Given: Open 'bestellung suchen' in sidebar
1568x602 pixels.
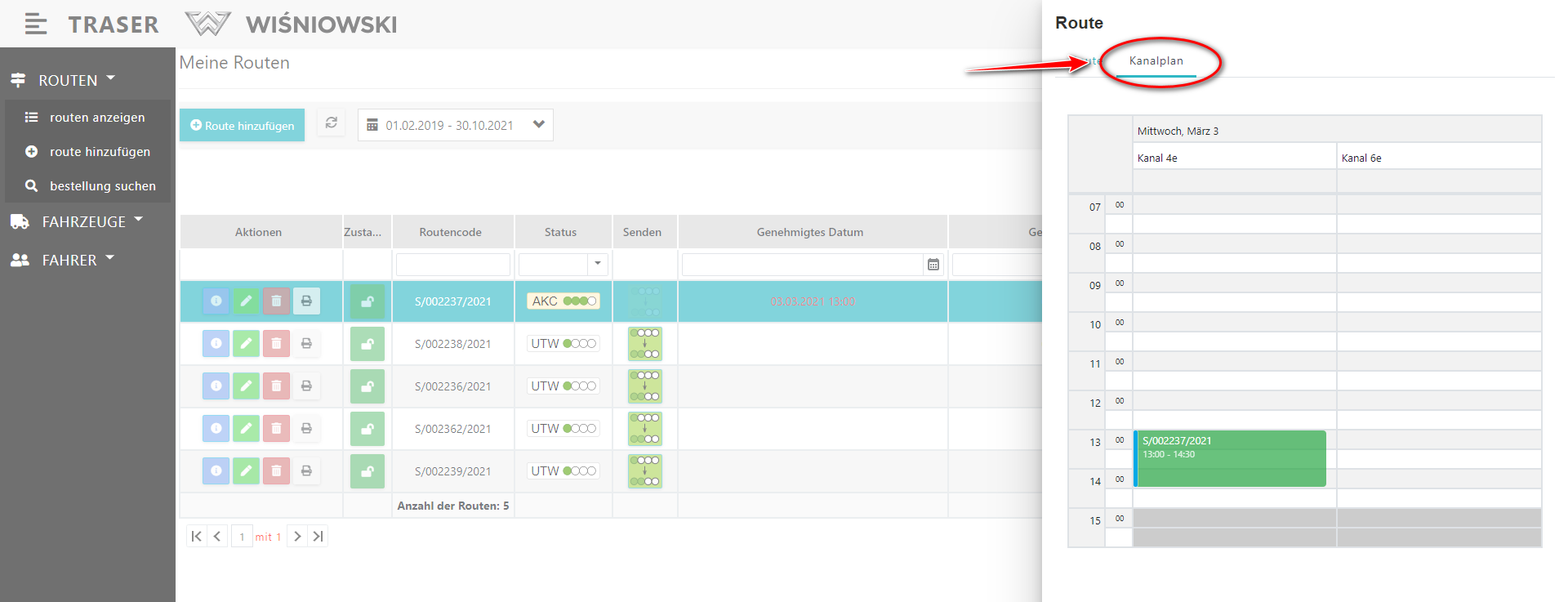Looking at the screenshot, I should (x=102, y=186).
